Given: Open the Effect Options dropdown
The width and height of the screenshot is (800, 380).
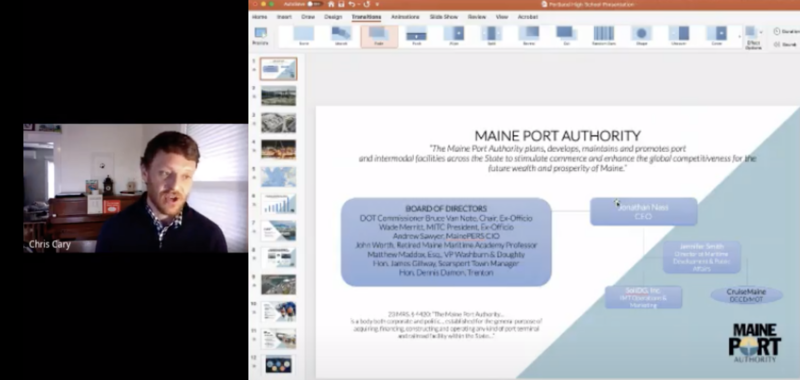Looking at the screenshot, I should (753, 37).
